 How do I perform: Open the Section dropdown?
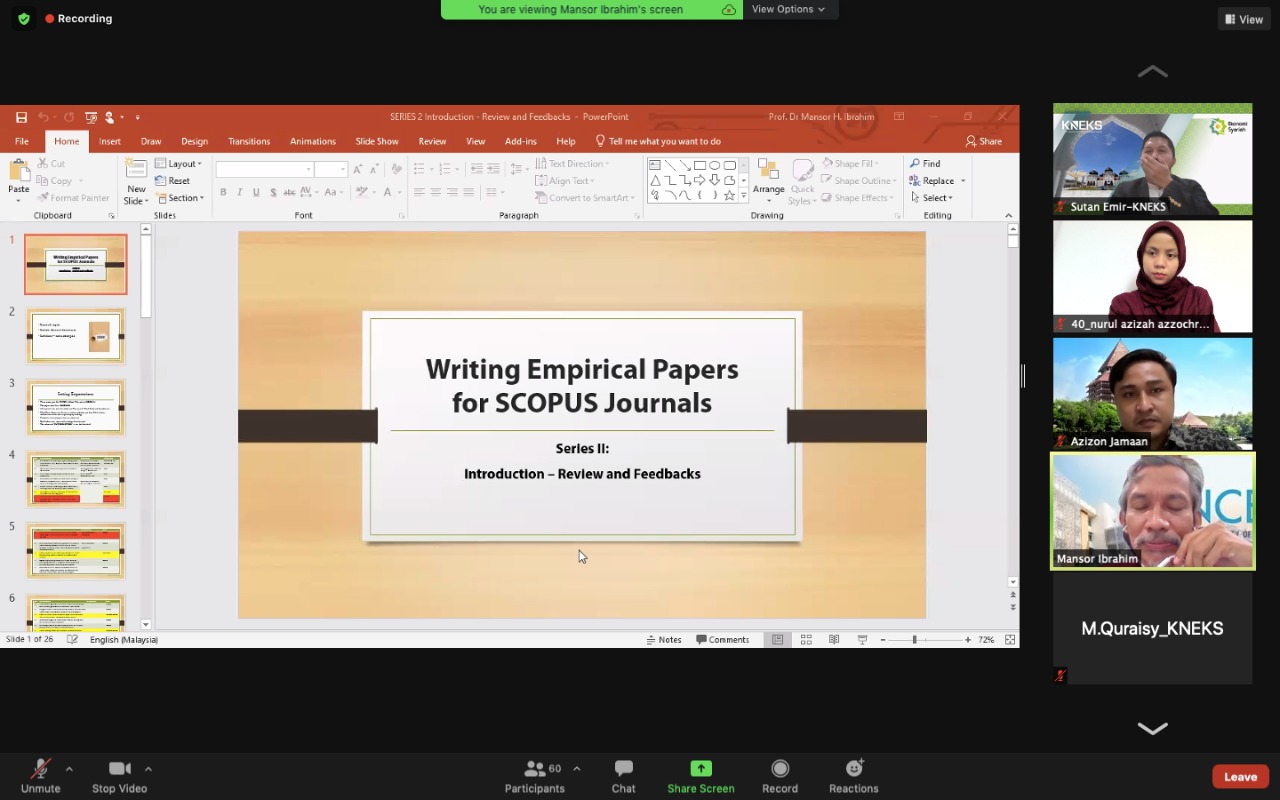180,198
